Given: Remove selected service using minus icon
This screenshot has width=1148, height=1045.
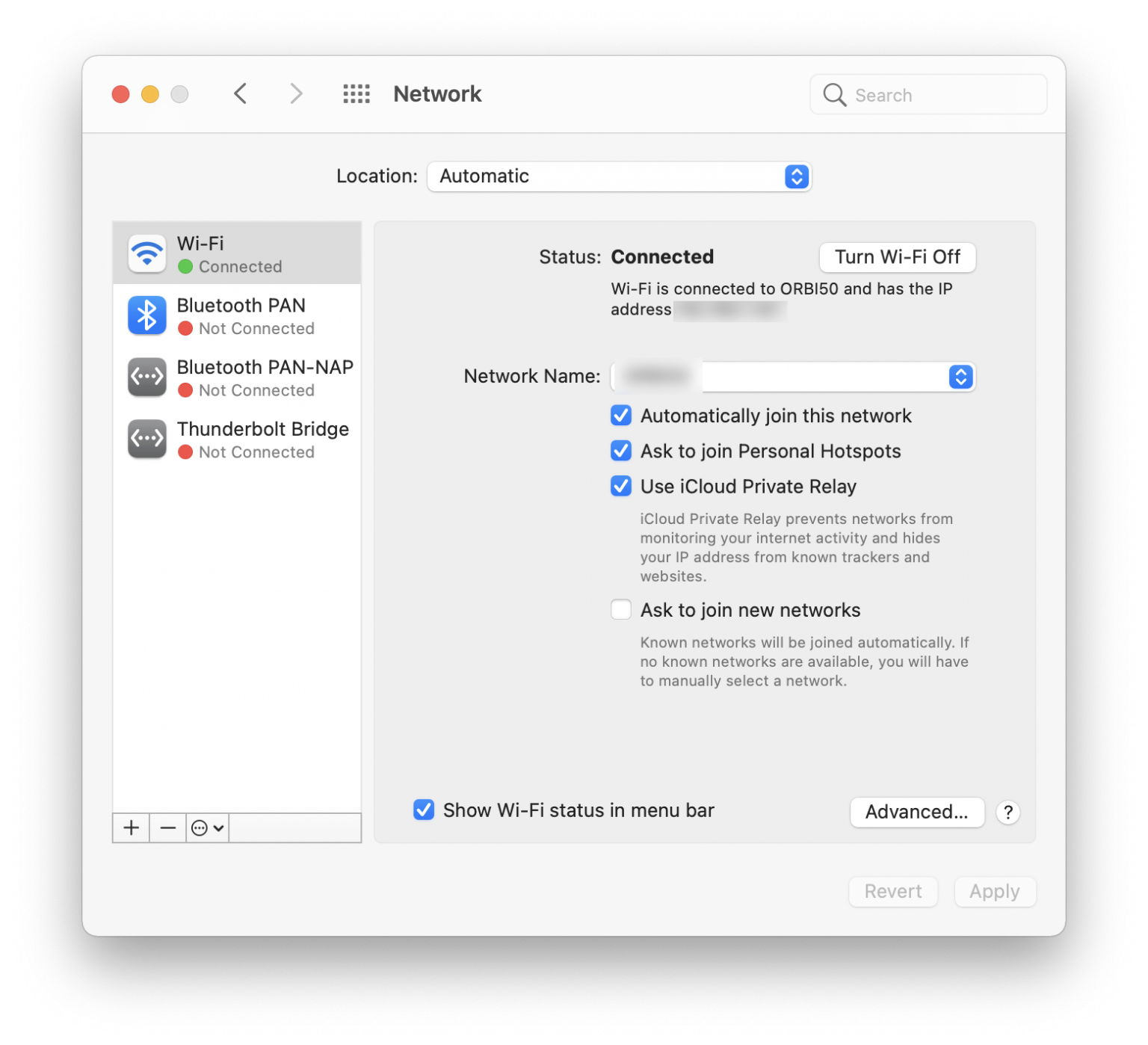Looking at the screenshot, I should point(167,827).
